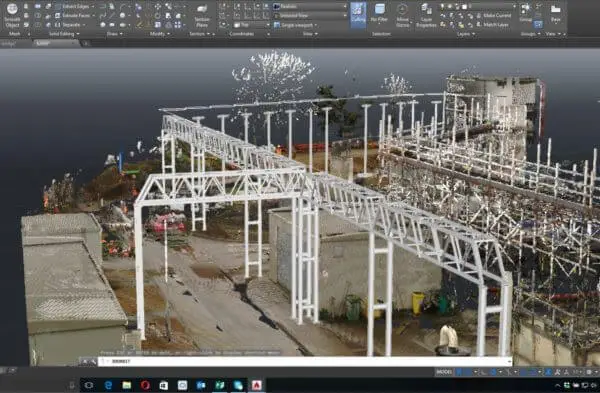Select the Extrude Faces tool
The width and height of the screenshot is (600, 393).
(x=72, y=16)
